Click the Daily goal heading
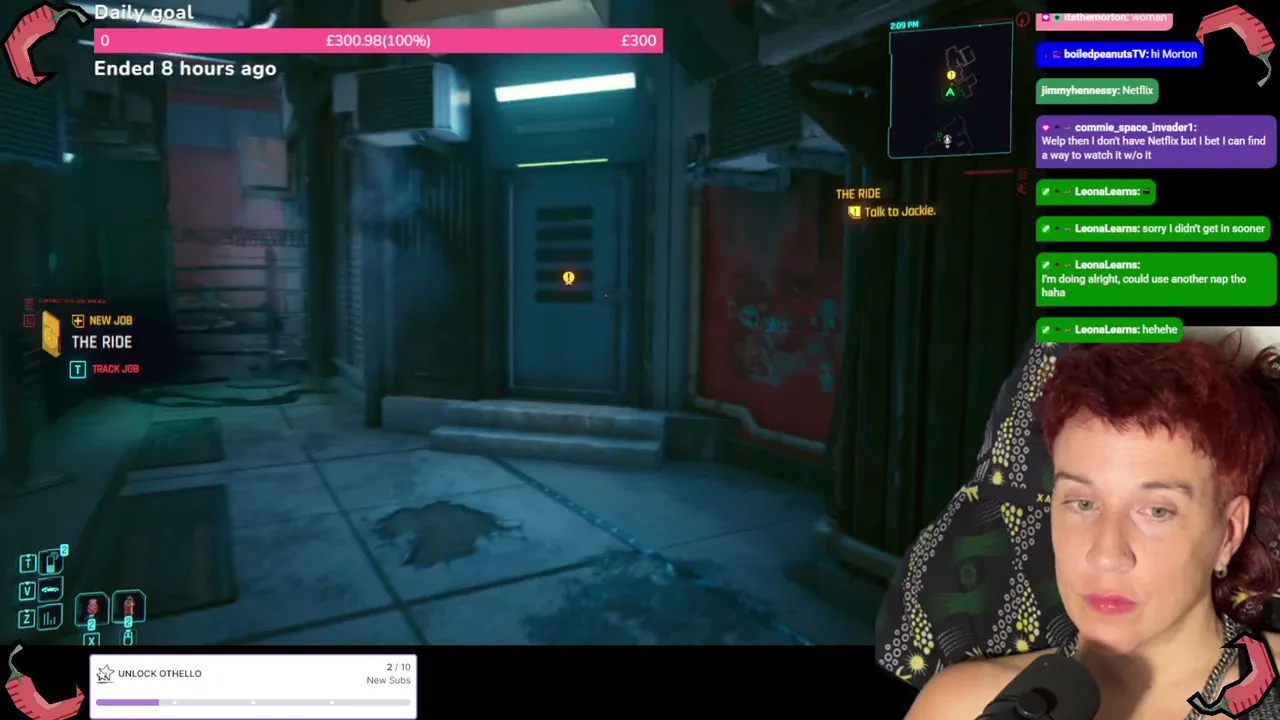Viewport: 1280px width, 720px height. coord(144,13)
